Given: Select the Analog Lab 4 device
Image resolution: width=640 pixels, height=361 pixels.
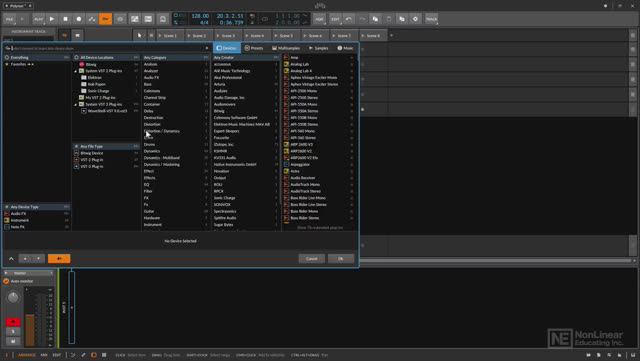Looking at the screenshot, I should (x=319, y=71).
